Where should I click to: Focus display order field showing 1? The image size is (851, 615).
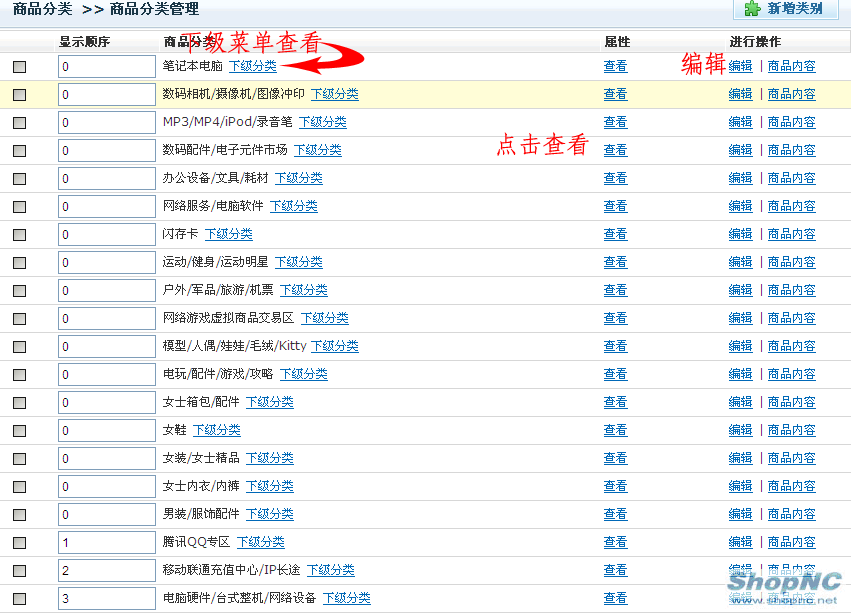[107, 543]
